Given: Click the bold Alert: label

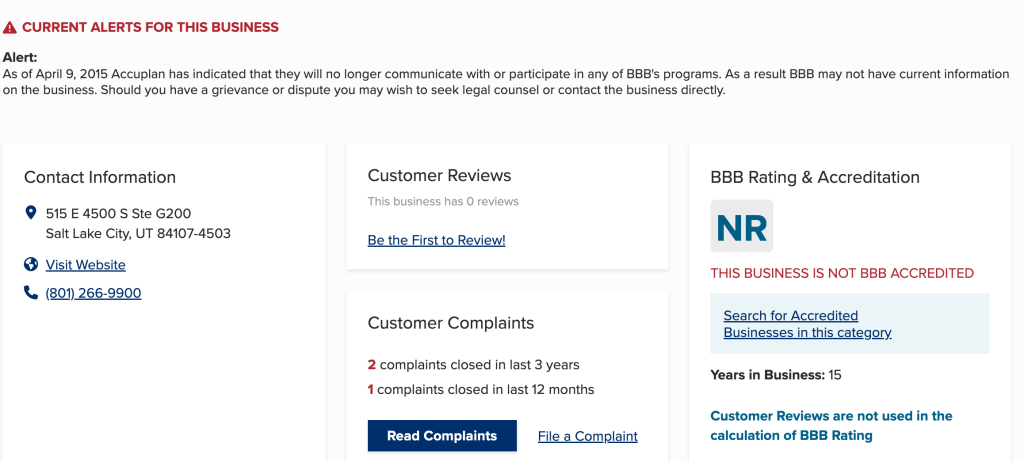Looking at the screenshot, I should (20, 58).
